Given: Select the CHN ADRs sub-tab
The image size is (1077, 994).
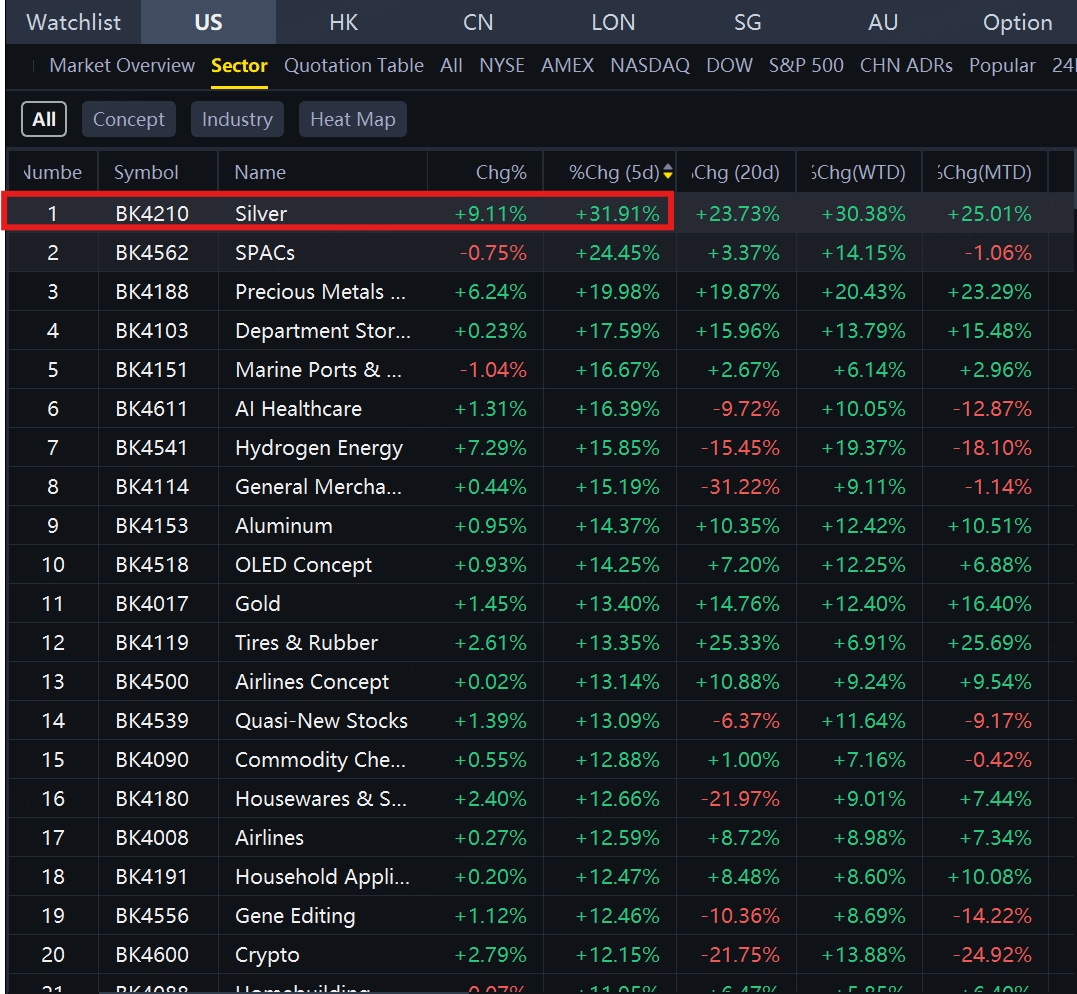Looking at the screenshot, I should 907,65.
